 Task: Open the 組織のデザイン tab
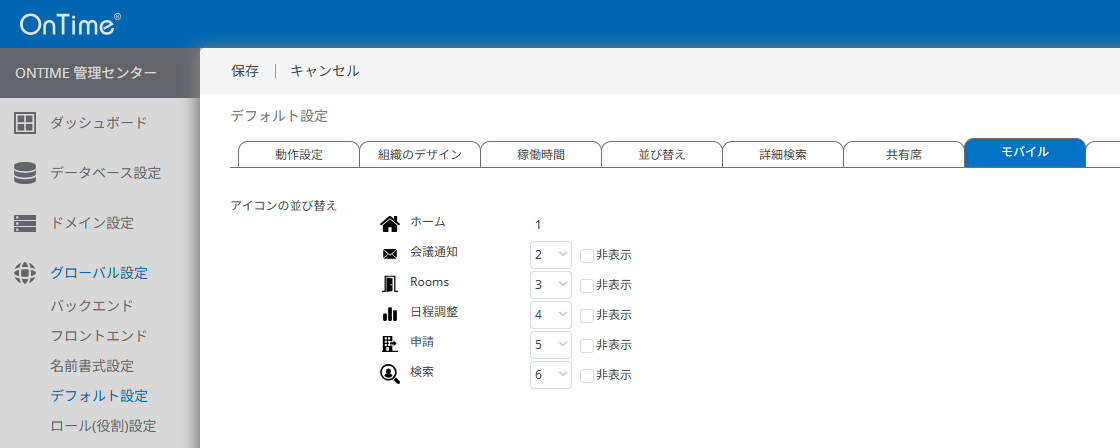420,154
